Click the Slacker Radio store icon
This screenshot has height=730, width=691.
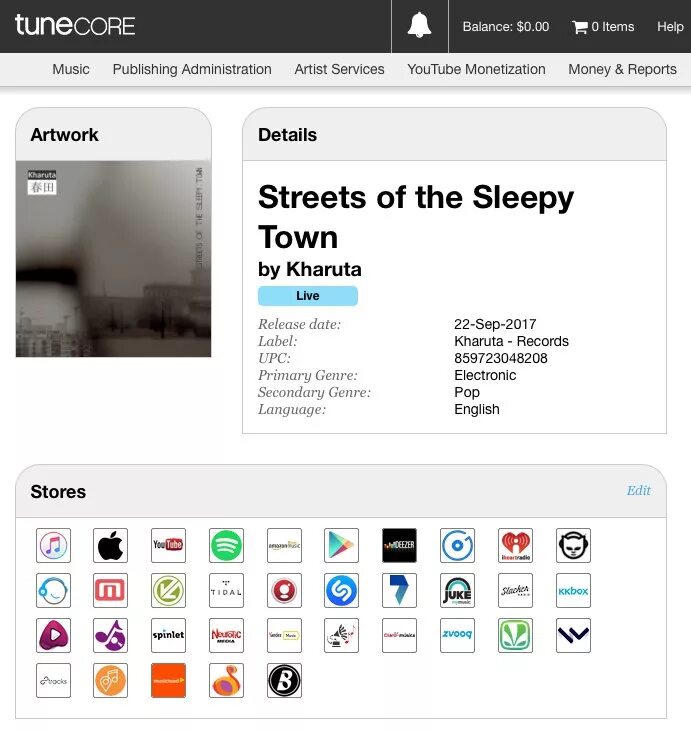(515, 590)
